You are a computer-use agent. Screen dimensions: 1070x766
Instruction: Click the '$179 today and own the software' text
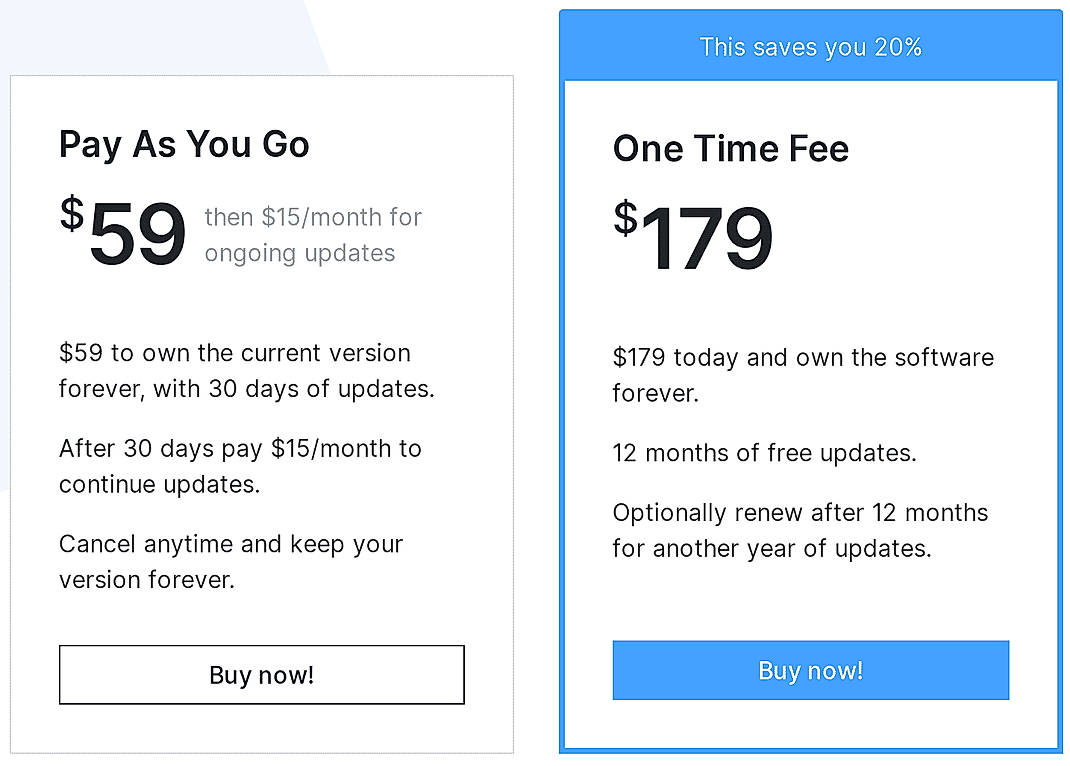click(803, 375)
